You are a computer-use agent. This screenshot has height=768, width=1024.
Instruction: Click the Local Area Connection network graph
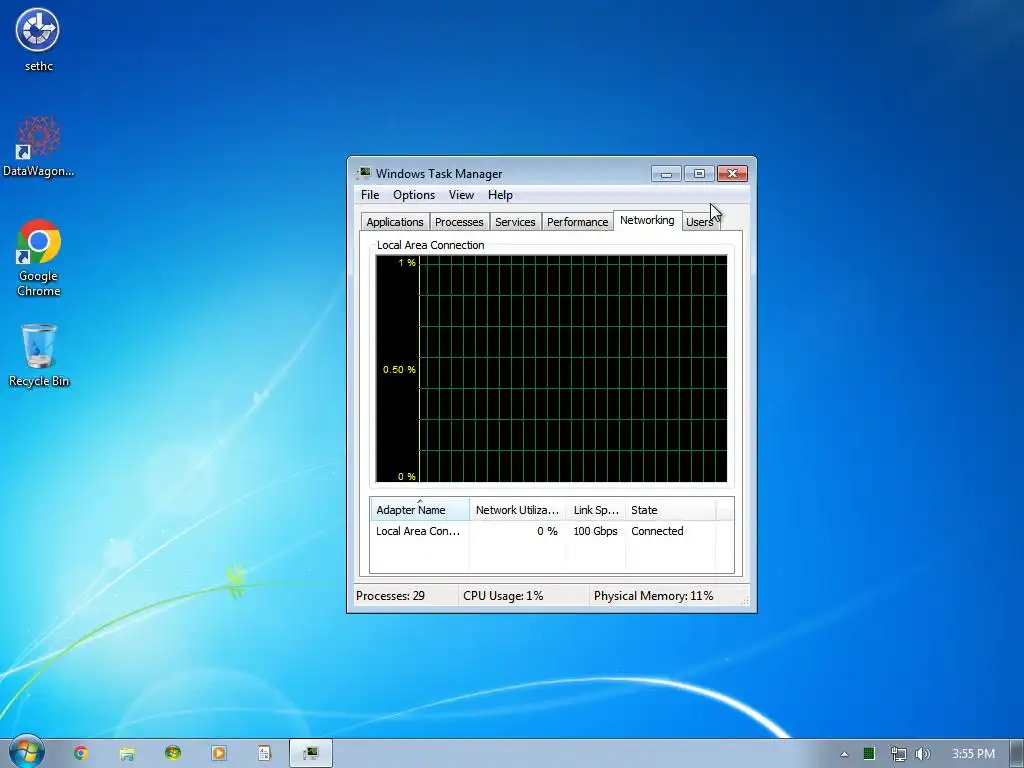pos(551,369)
